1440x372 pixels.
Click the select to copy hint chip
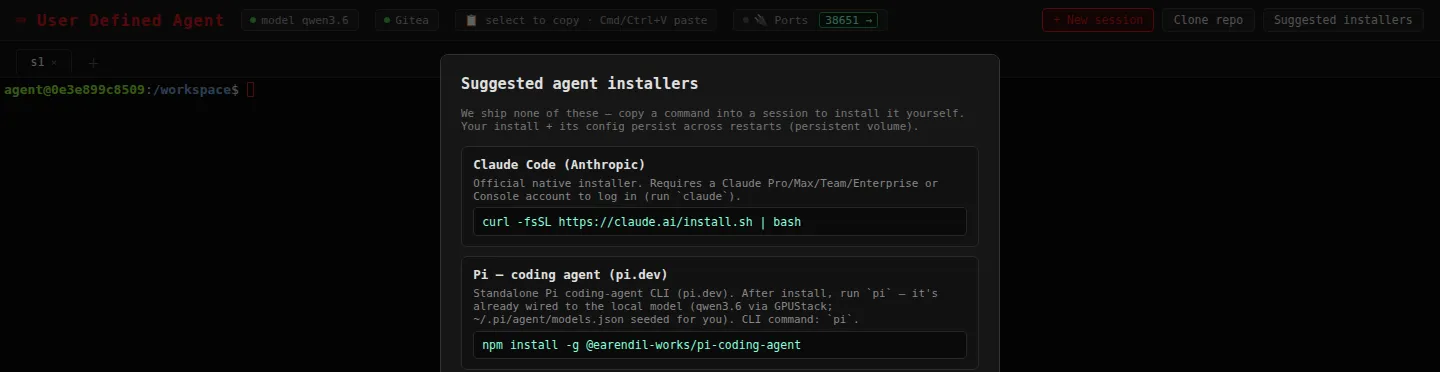click(x=585, y=20)
